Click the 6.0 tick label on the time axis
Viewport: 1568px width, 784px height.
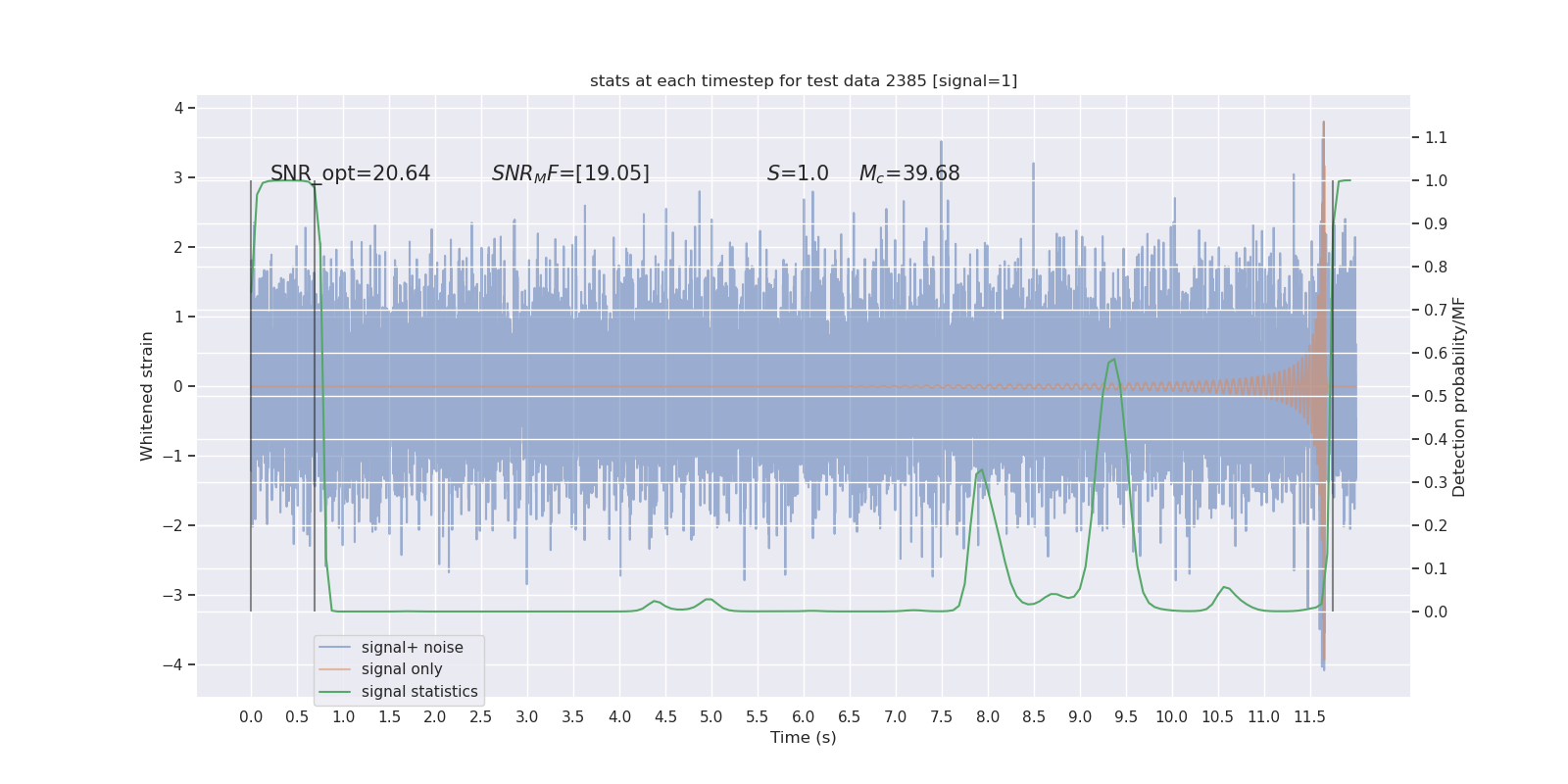pos(804,716)
